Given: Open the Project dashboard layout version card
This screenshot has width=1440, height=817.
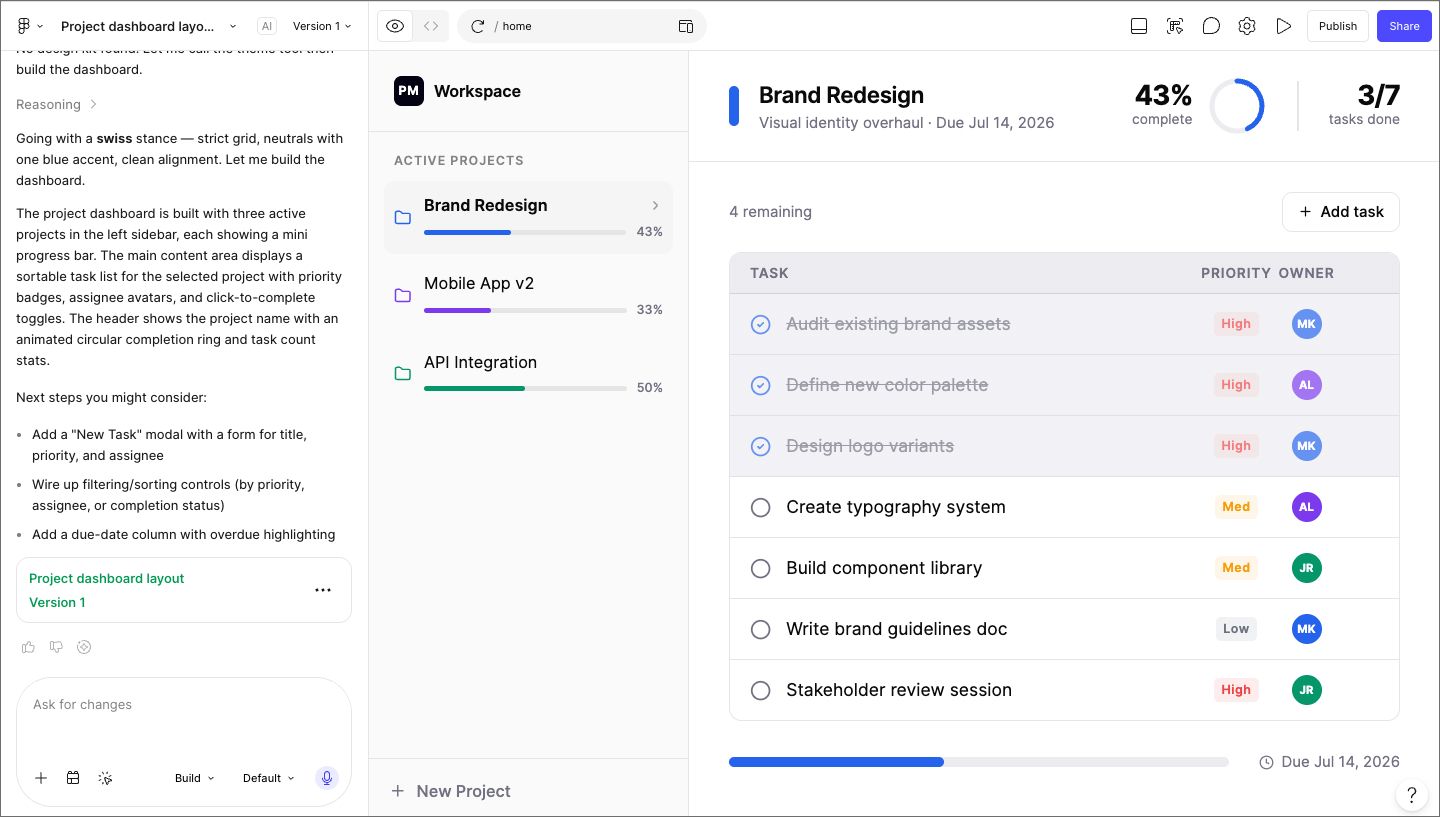Looking at the screenshot, I should pyautogui.click(x=184, y=590).
